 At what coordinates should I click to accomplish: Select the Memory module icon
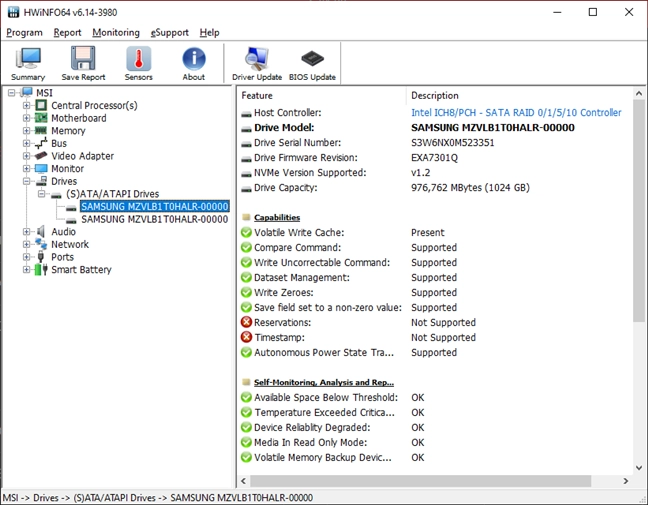[x=41, y=131]
